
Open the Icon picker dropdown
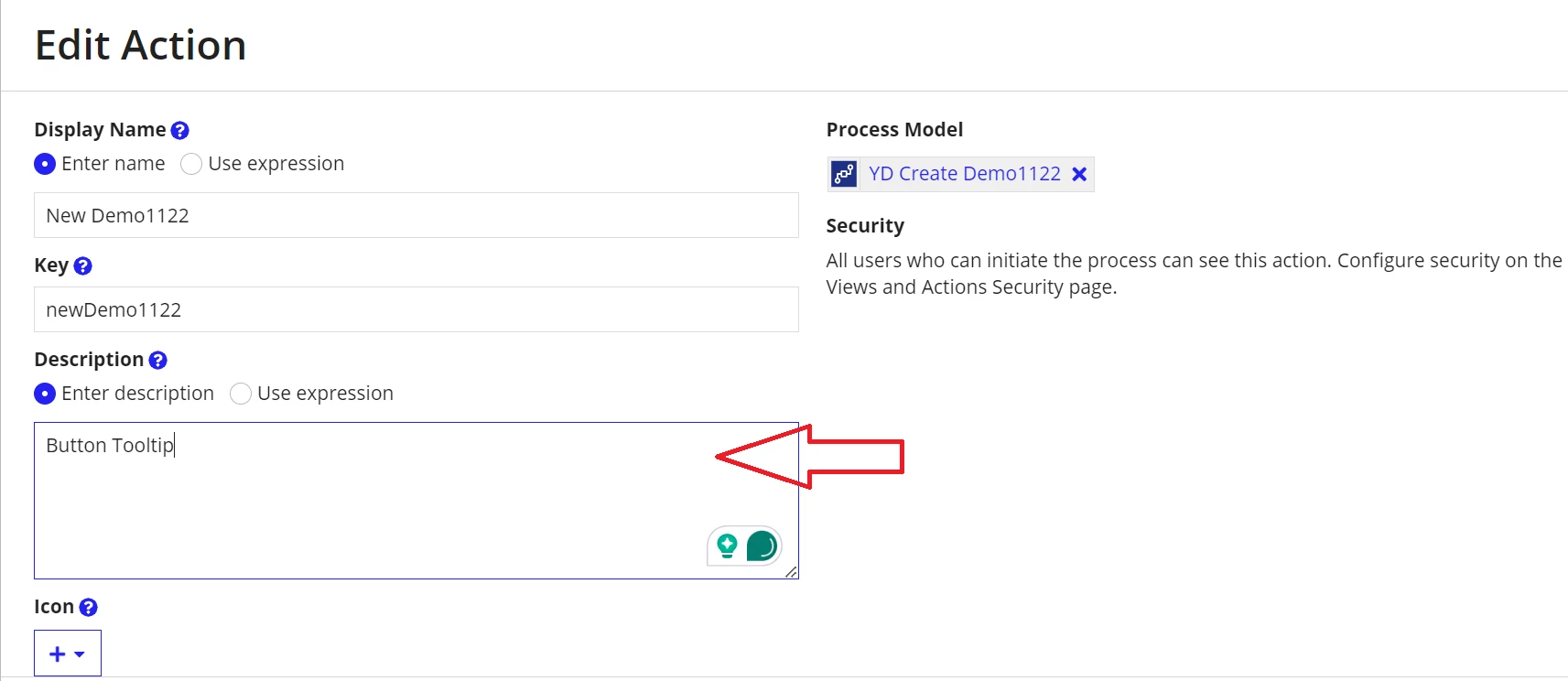(x=68, y=654)
